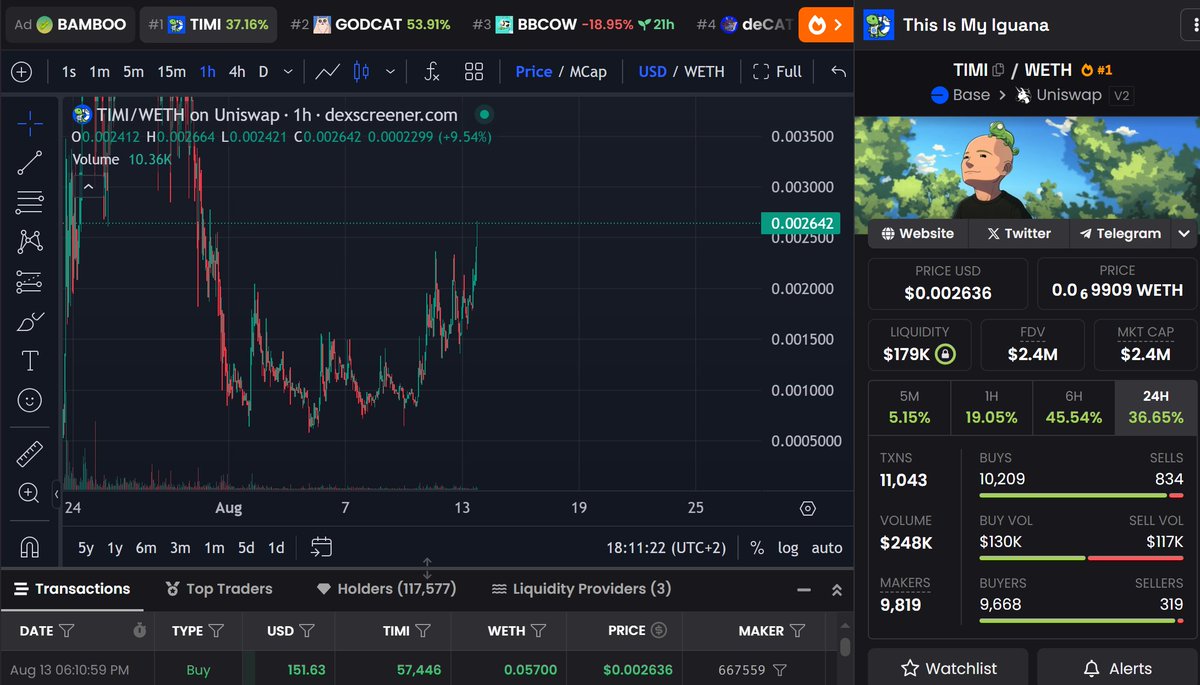
Task: Select the ruler measure tool
Action: [30, 455]
